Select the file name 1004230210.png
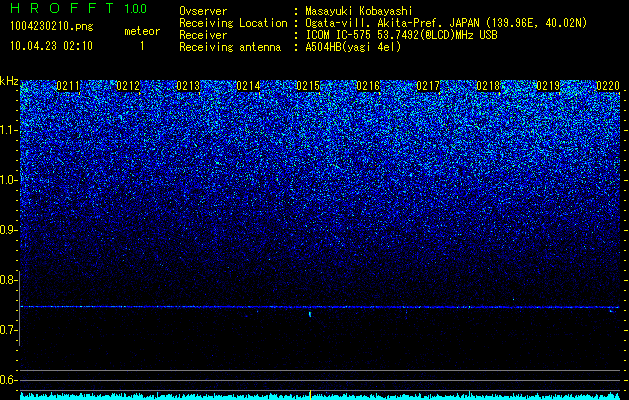Viewport: 629px width, 400px height. (52, 27)
